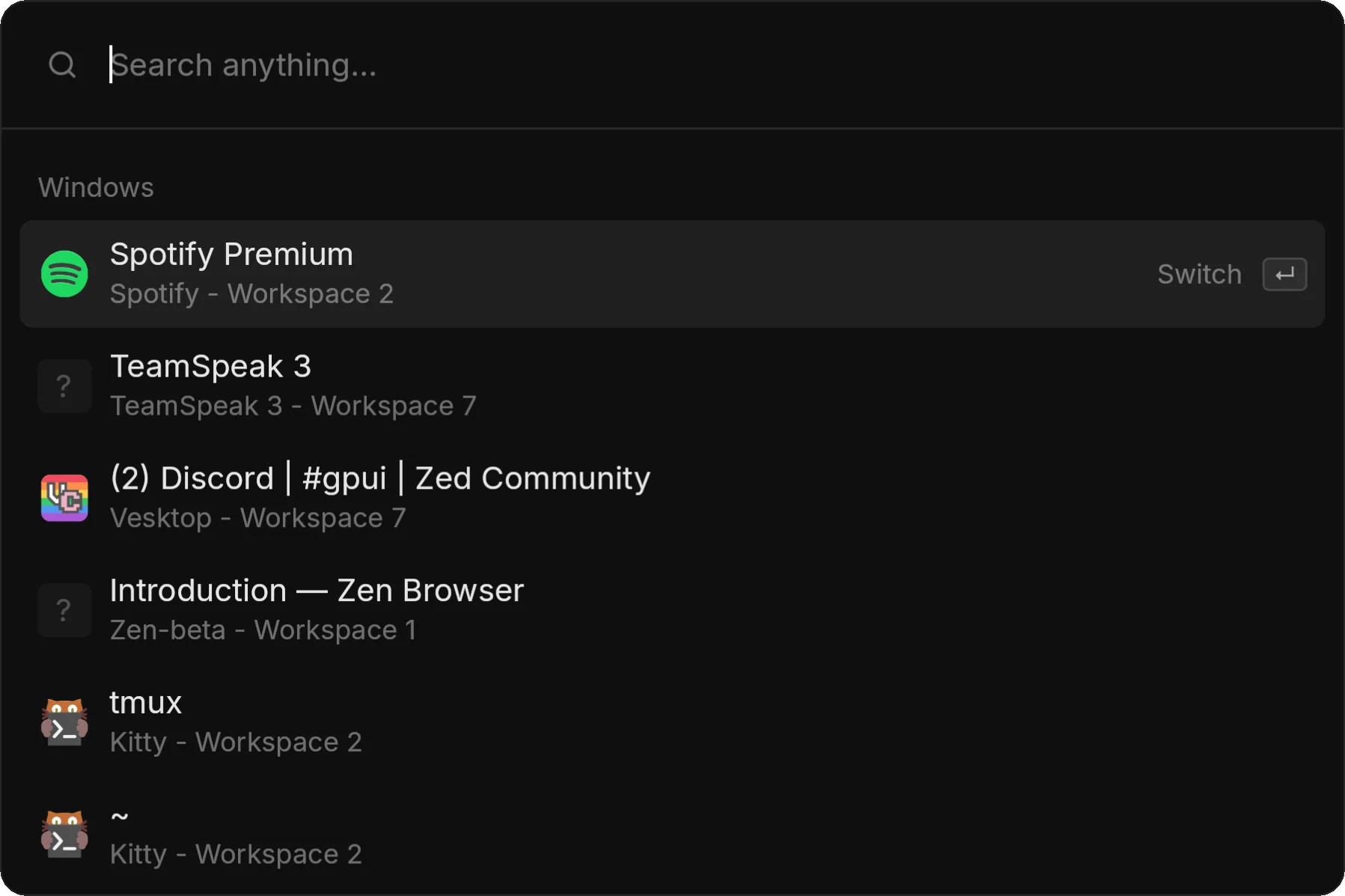Click the Kitty icon beside the ~ window

[x=64, y=835]
